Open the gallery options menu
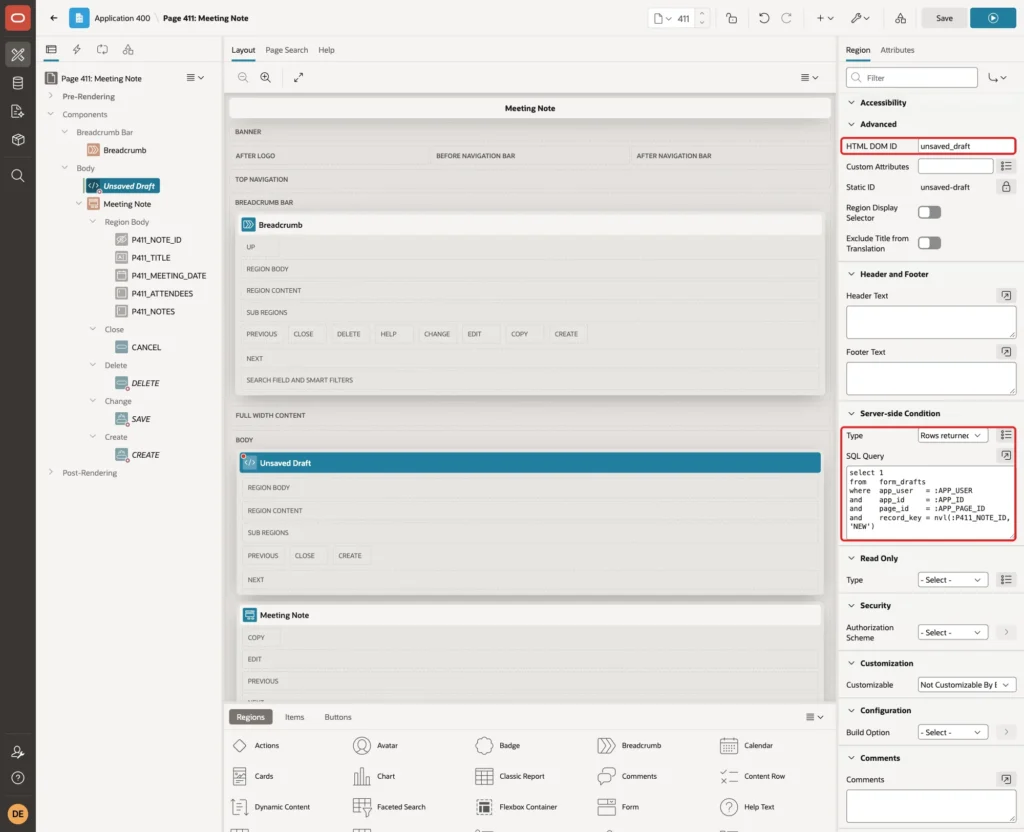 (814, 717)
